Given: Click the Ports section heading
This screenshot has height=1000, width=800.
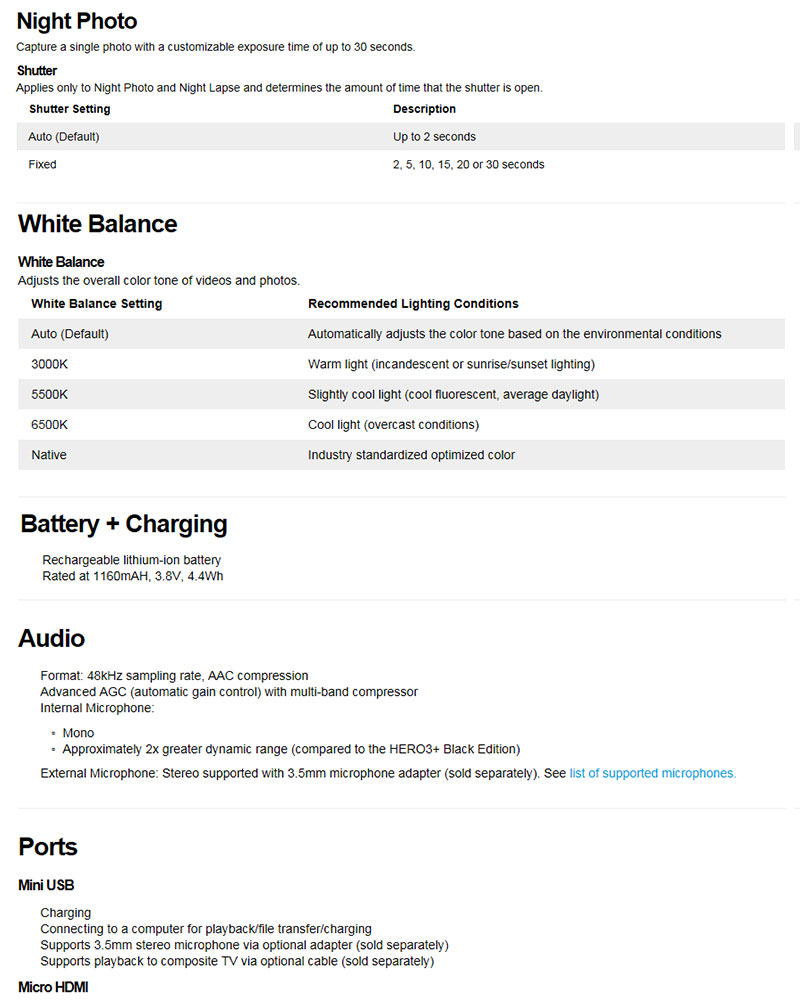Looking at the screenshot, I should point(48,847).
